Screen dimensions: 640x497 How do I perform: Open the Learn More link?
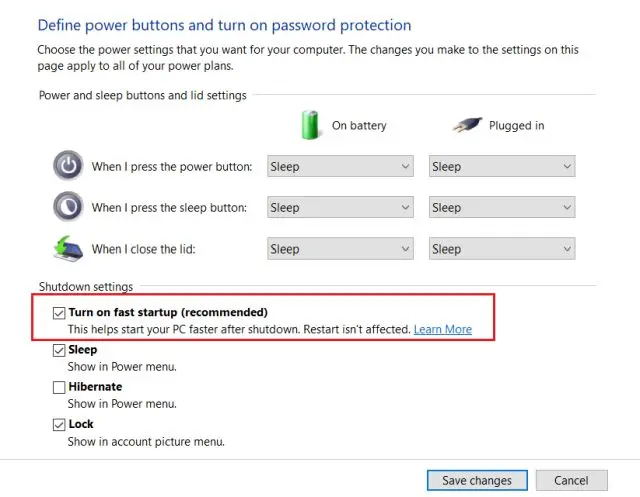(443, 329)
